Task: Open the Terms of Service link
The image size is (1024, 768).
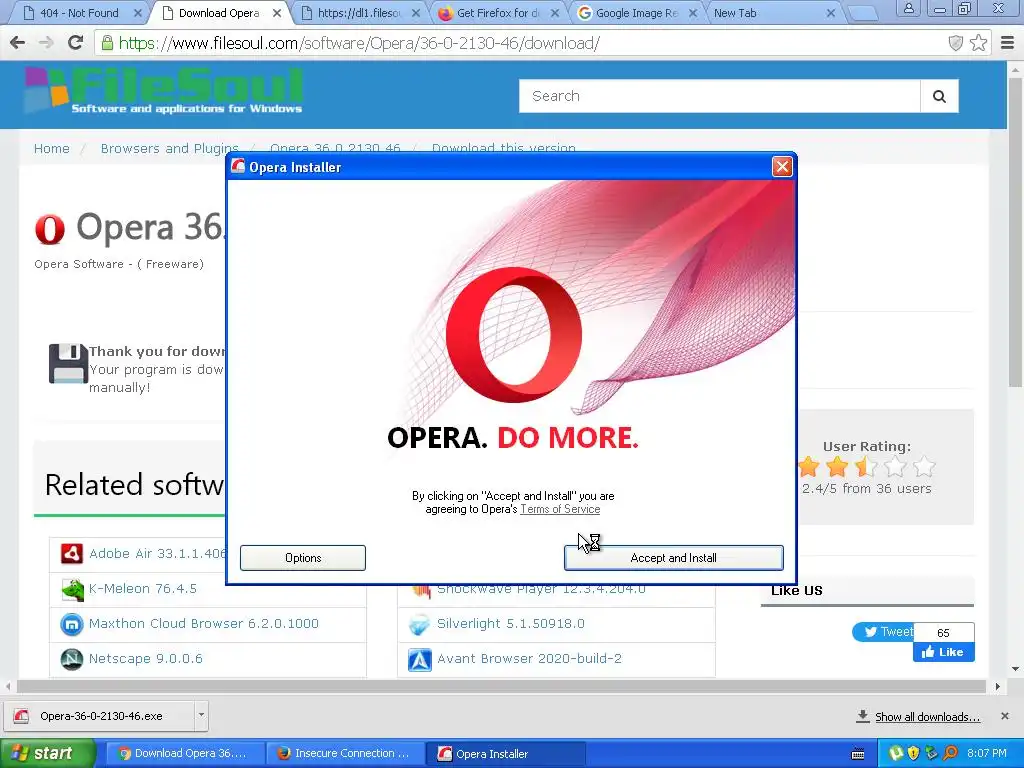Action: [560, 509]
